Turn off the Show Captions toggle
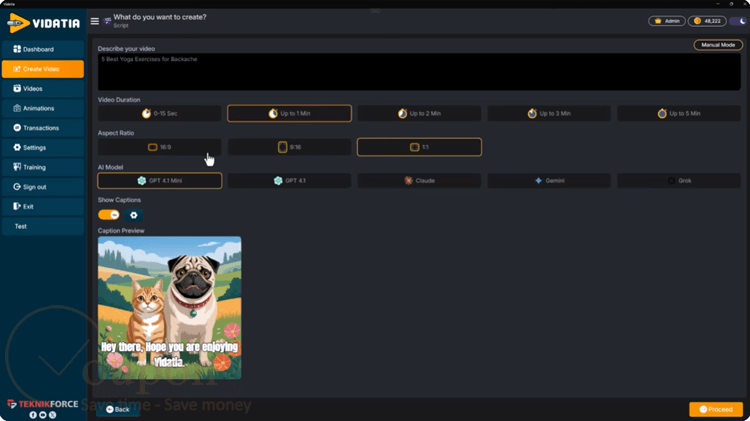 click(109, 215)
